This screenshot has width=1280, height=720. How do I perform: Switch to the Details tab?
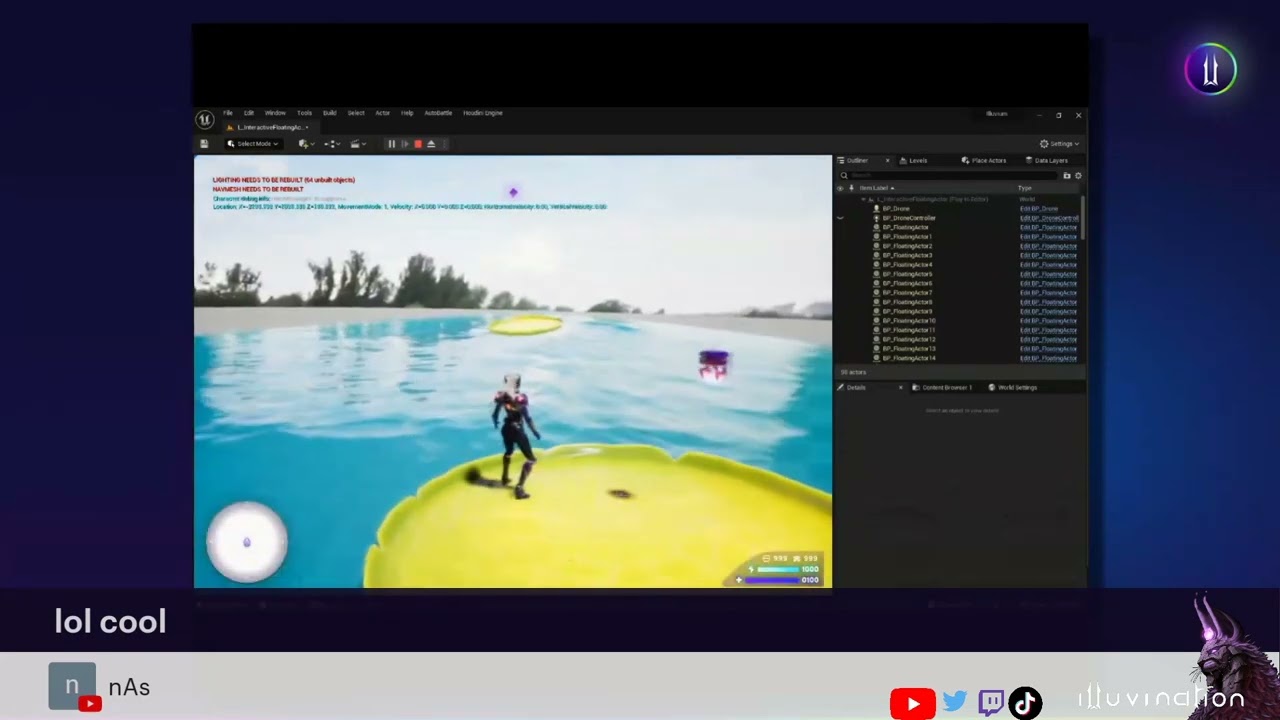point(856,387)
